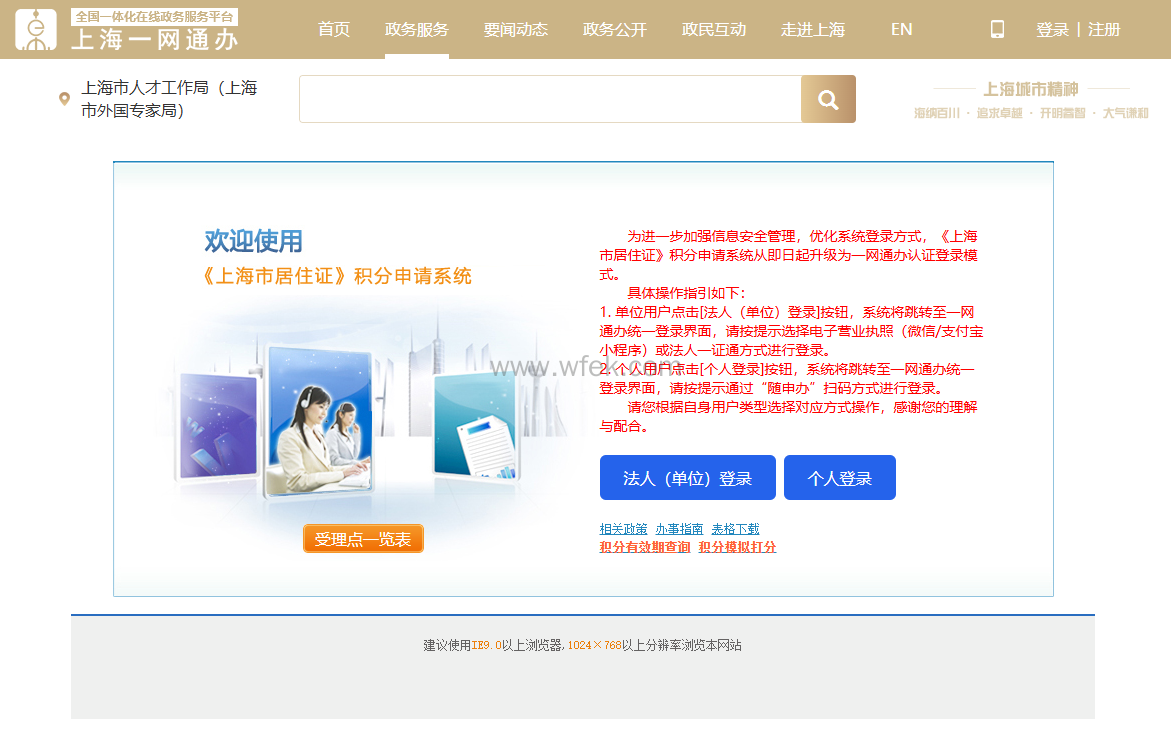The width and height of the screenshot is (1171, 733).
Task: Click the magnifier search button
Action: [x=828, y=99]
